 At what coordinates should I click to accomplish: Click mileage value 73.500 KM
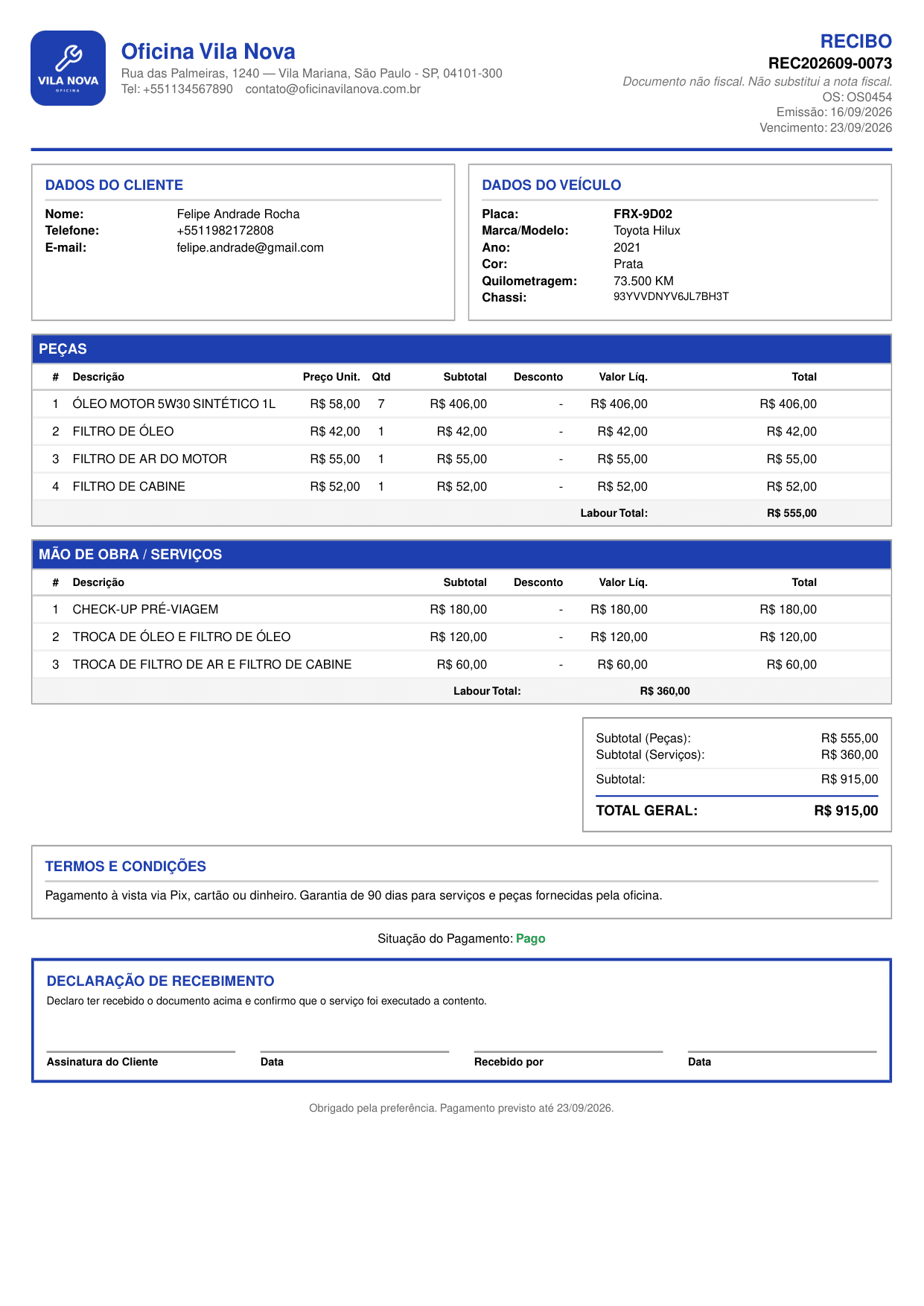643,281
